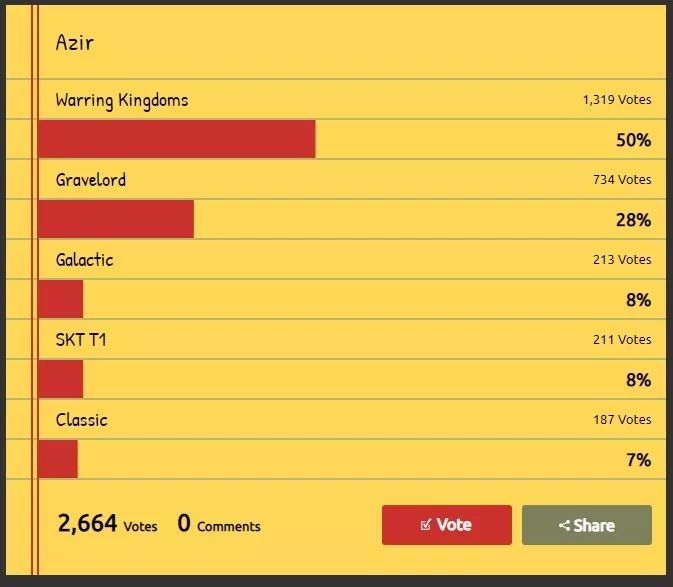Click the Azir poll title
Image resolution: width=673 pixels, height=587 pixels.
pos(75,43)
